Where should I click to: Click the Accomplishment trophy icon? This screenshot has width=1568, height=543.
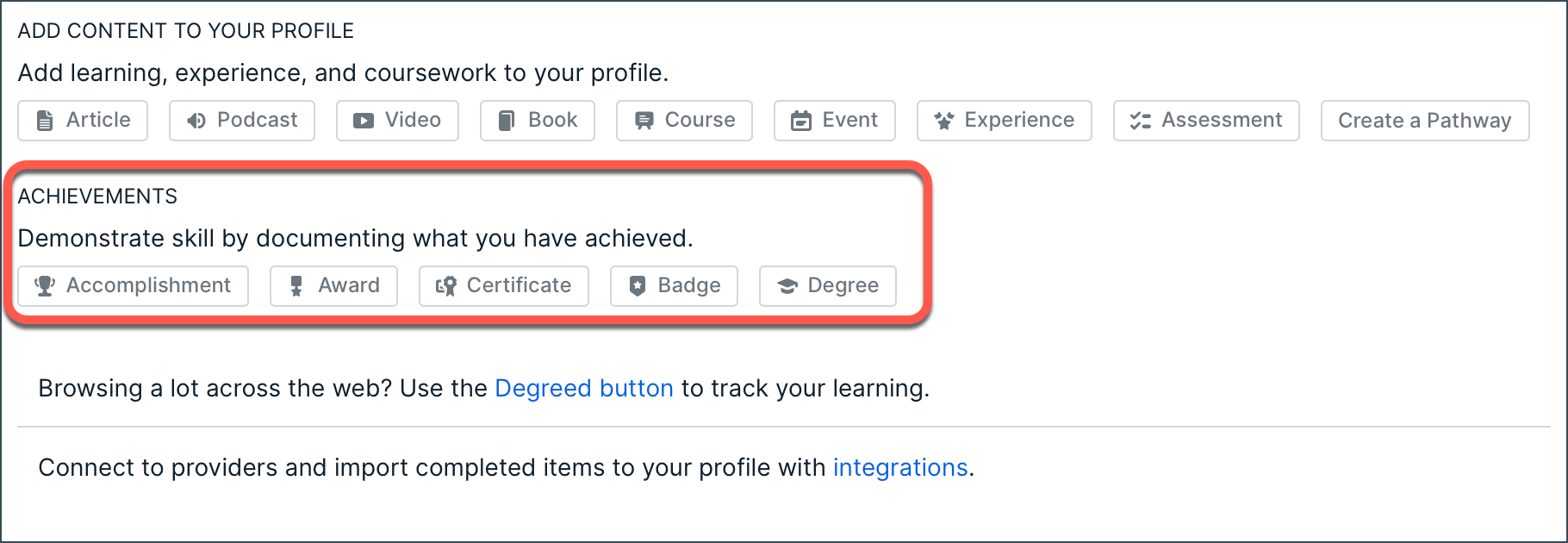coord(45,286)
